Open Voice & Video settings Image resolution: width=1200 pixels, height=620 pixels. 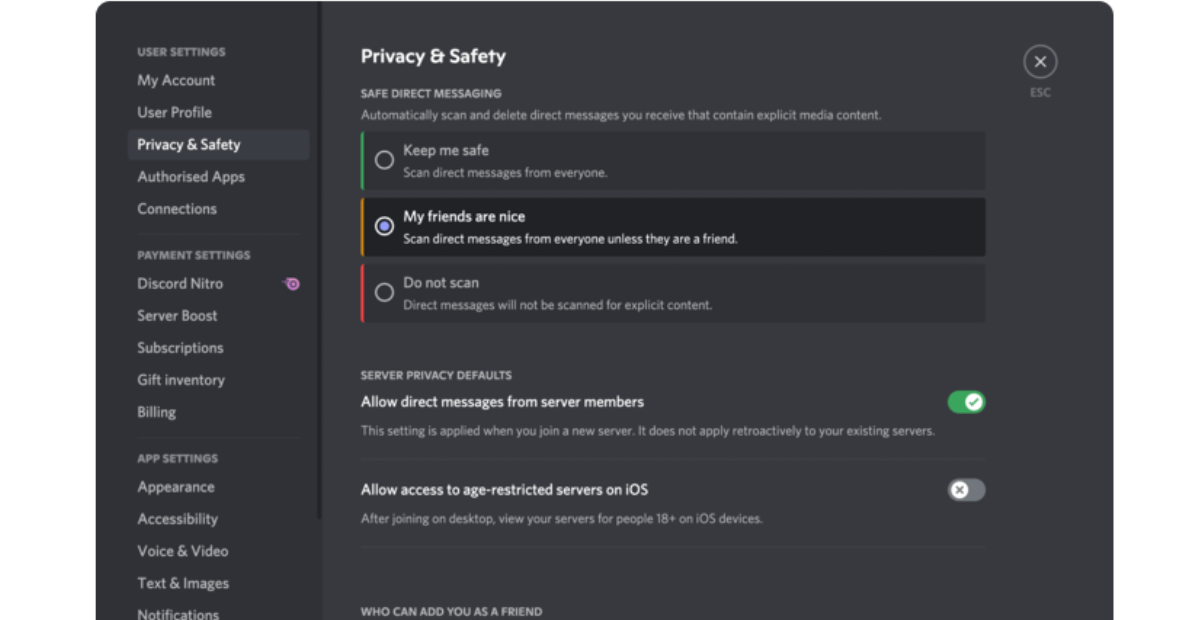(x=183, y=551)
